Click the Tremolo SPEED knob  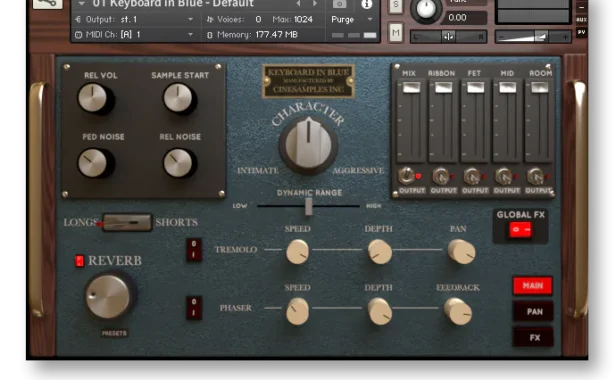pyautogui.click(x=297, y=252)
